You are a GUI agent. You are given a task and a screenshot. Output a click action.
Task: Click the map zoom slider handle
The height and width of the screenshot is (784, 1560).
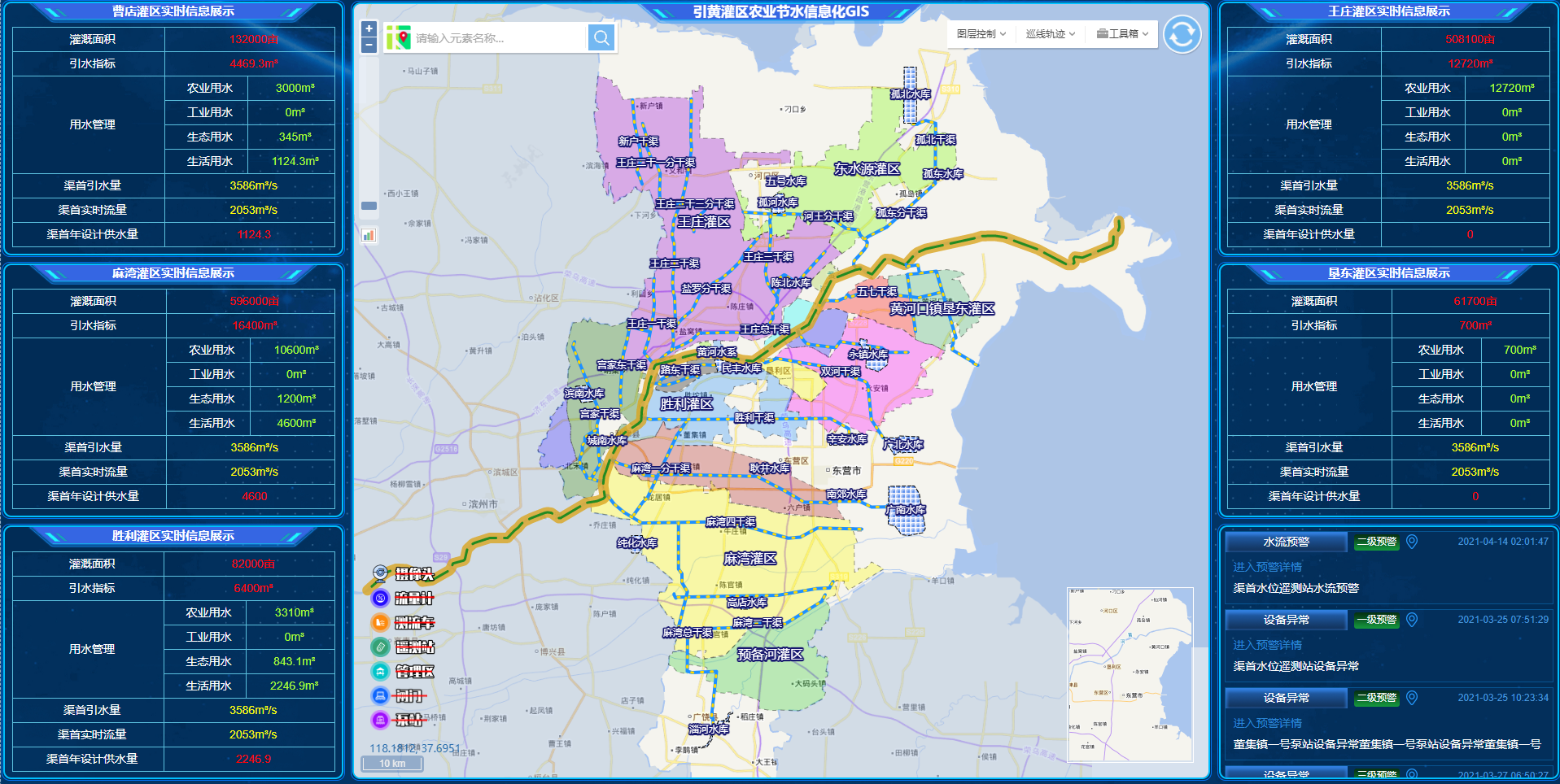[369, 206]
